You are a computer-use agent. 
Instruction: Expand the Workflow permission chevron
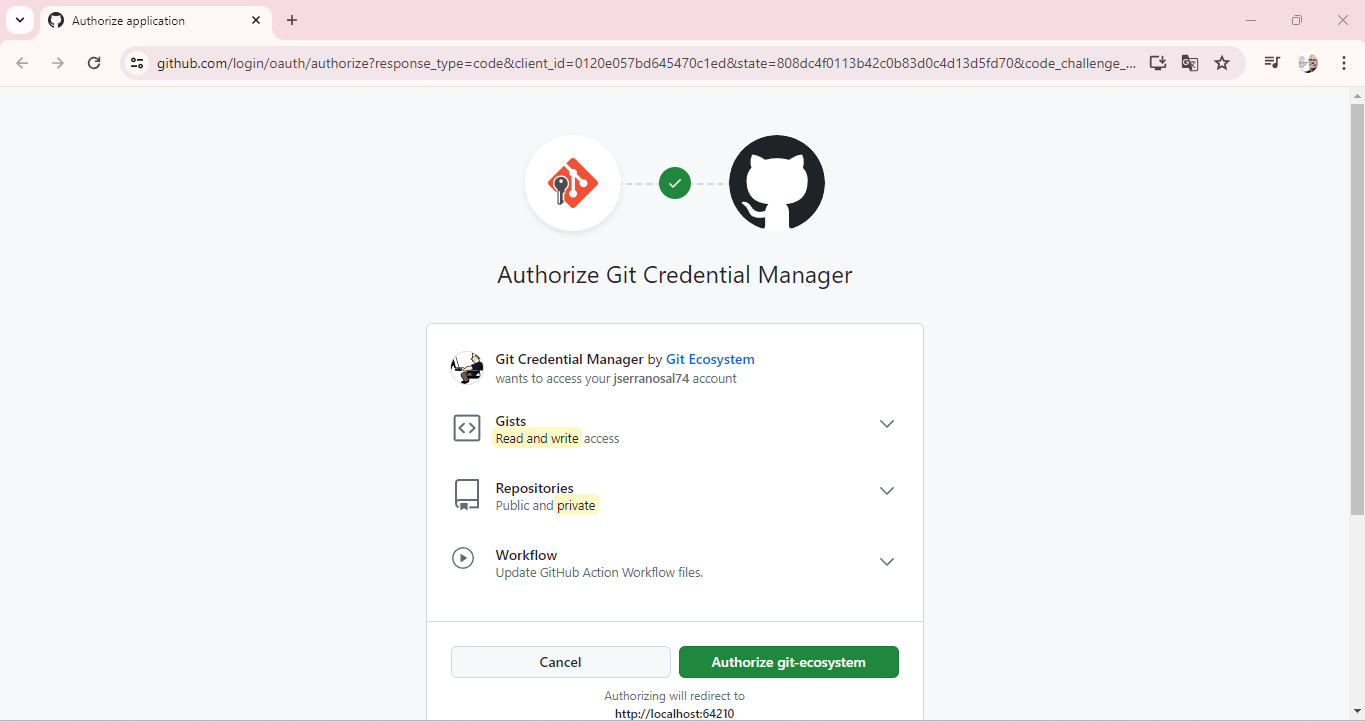[x=887, y=562]
